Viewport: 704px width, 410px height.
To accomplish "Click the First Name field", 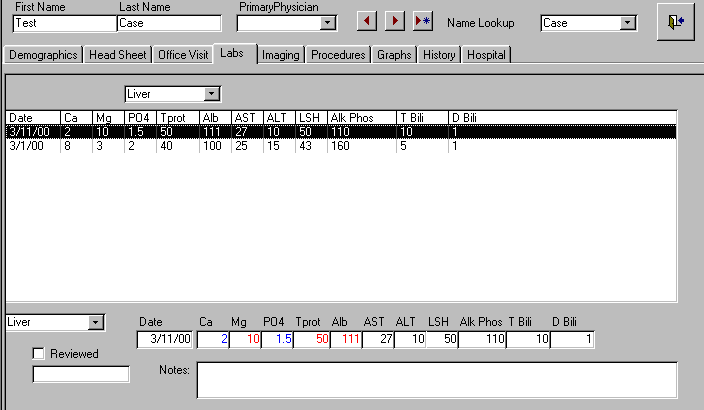I will [x=64, y=23].
